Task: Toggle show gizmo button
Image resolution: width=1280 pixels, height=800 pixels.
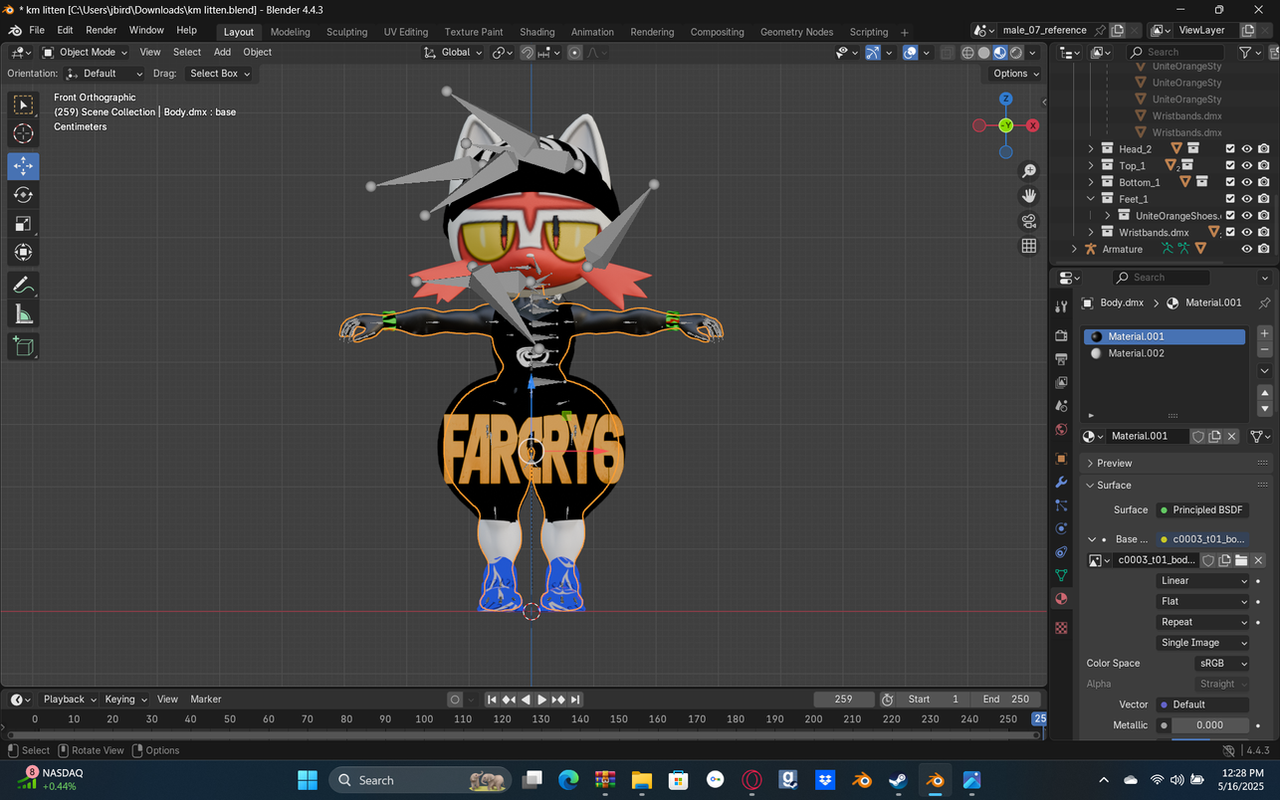Action: [x=873, y=52]
